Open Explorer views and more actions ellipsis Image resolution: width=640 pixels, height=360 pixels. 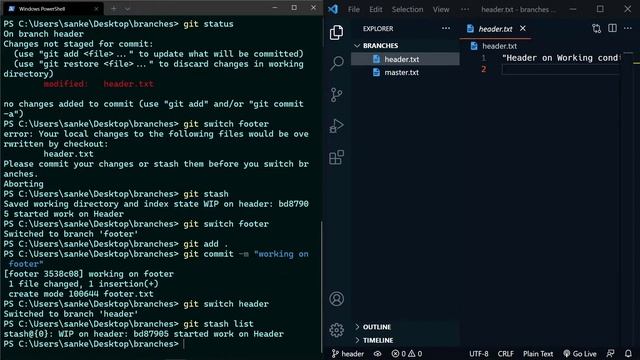(446, 28)
